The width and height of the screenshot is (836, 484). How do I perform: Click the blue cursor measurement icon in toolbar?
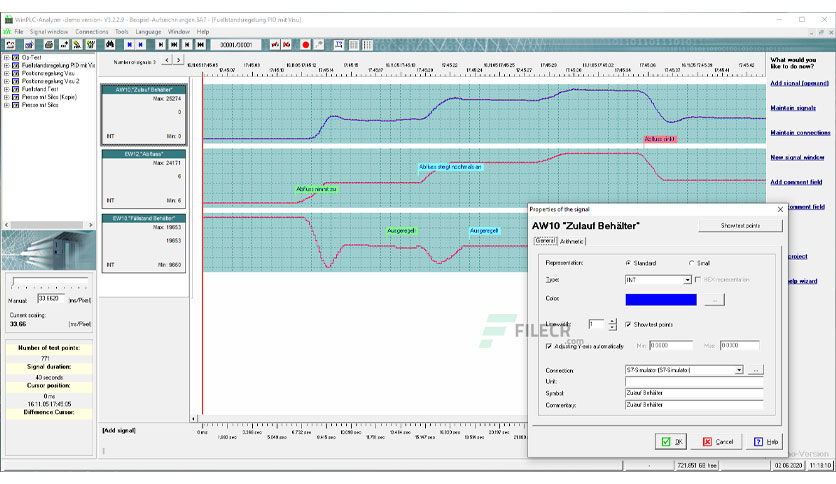[x=339, y=45]
